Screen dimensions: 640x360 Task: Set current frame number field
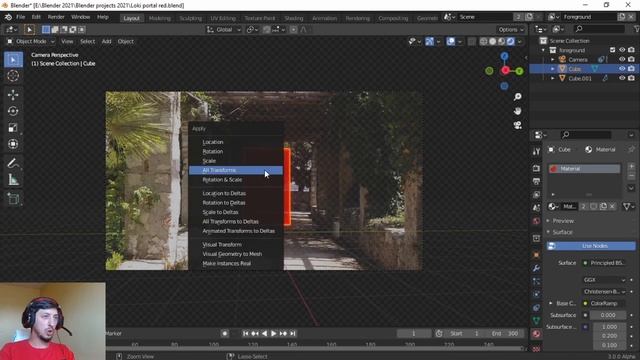[x=414, y=333]
